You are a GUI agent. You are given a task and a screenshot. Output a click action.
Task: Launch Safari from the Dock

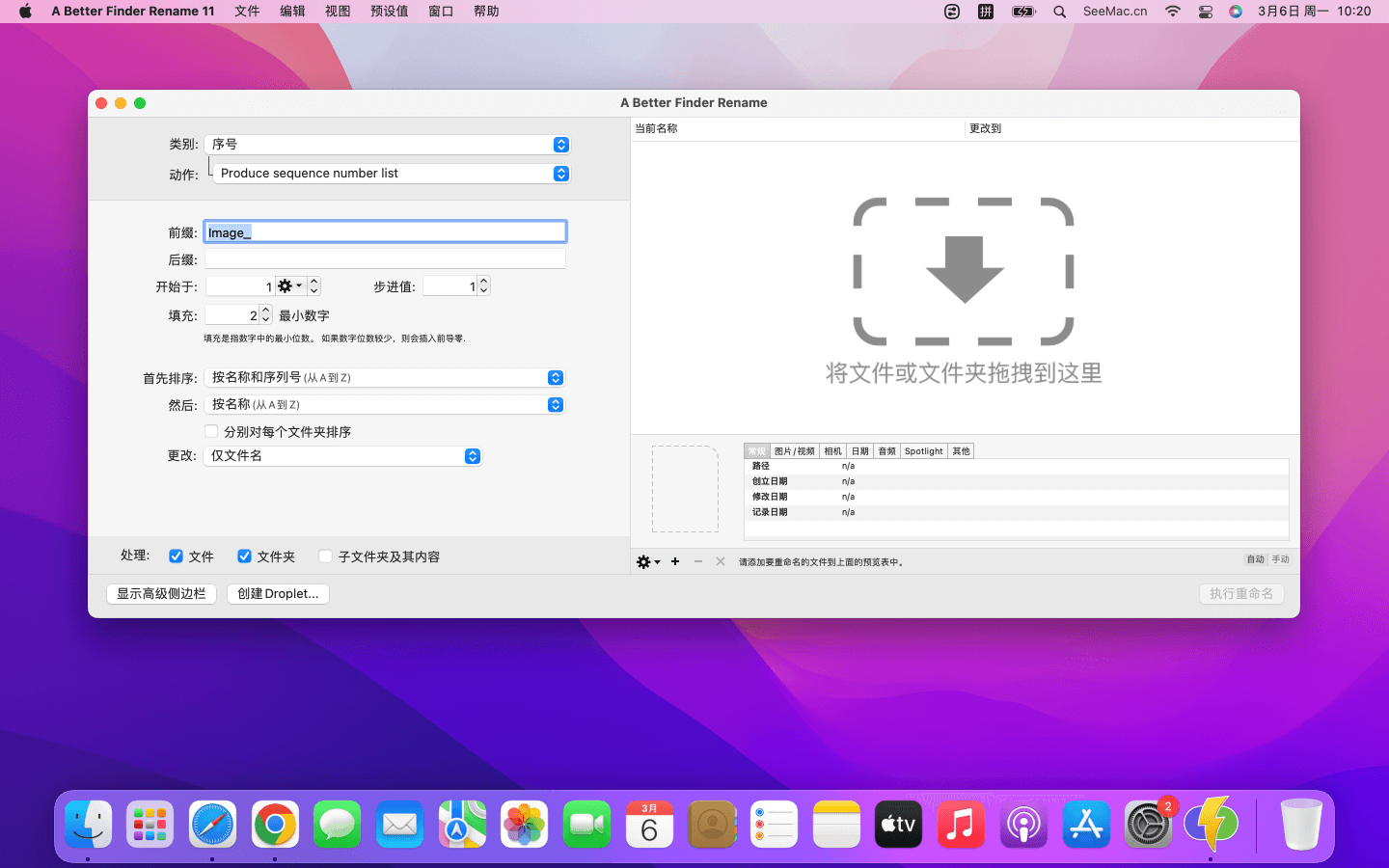212,825
